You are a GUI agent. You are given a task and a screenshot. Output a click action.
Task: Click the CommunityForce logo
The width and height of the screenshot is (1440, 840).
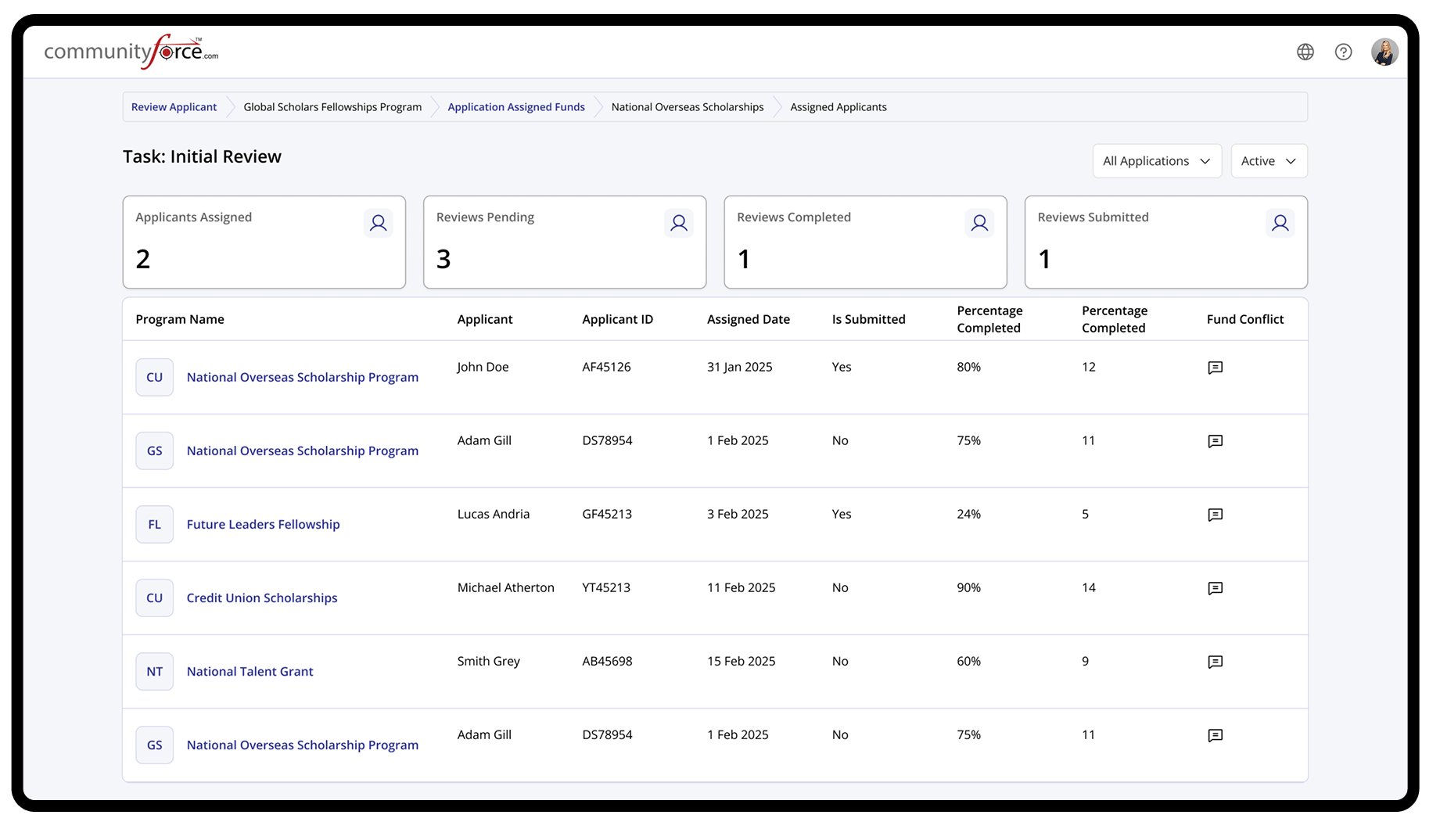pyautogui.click(x=131, y=52)
